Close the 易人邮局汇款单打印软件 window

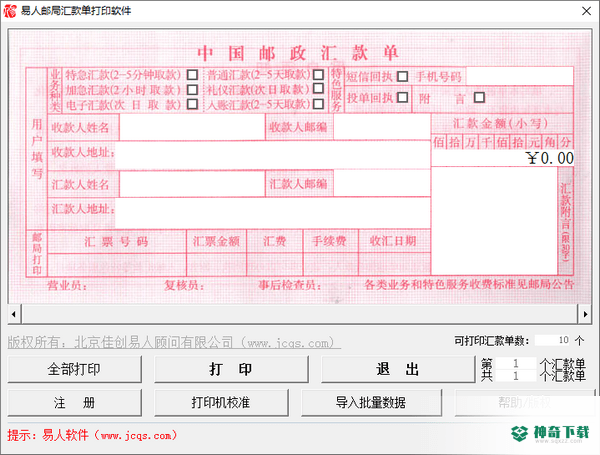tap(586, 11)
